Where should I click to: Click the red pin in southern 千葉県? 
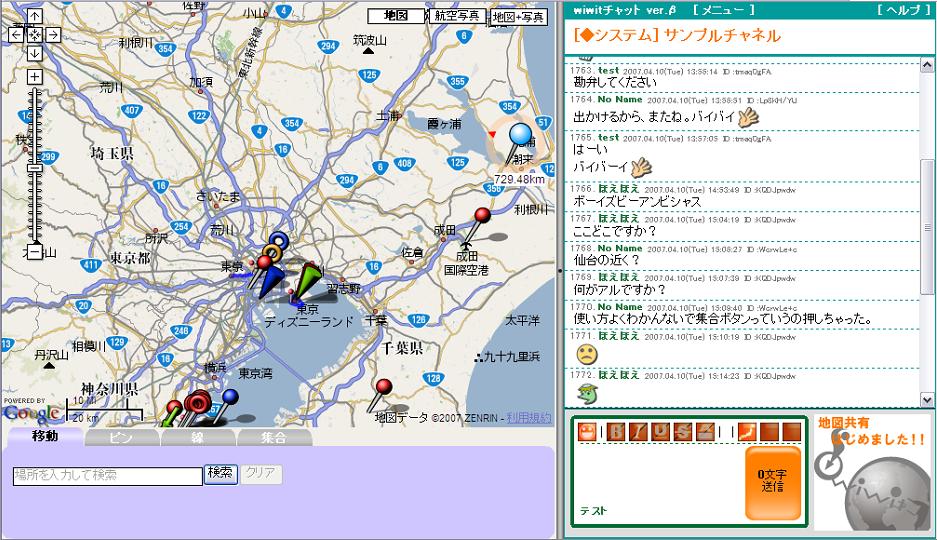(x=384, y=387)
